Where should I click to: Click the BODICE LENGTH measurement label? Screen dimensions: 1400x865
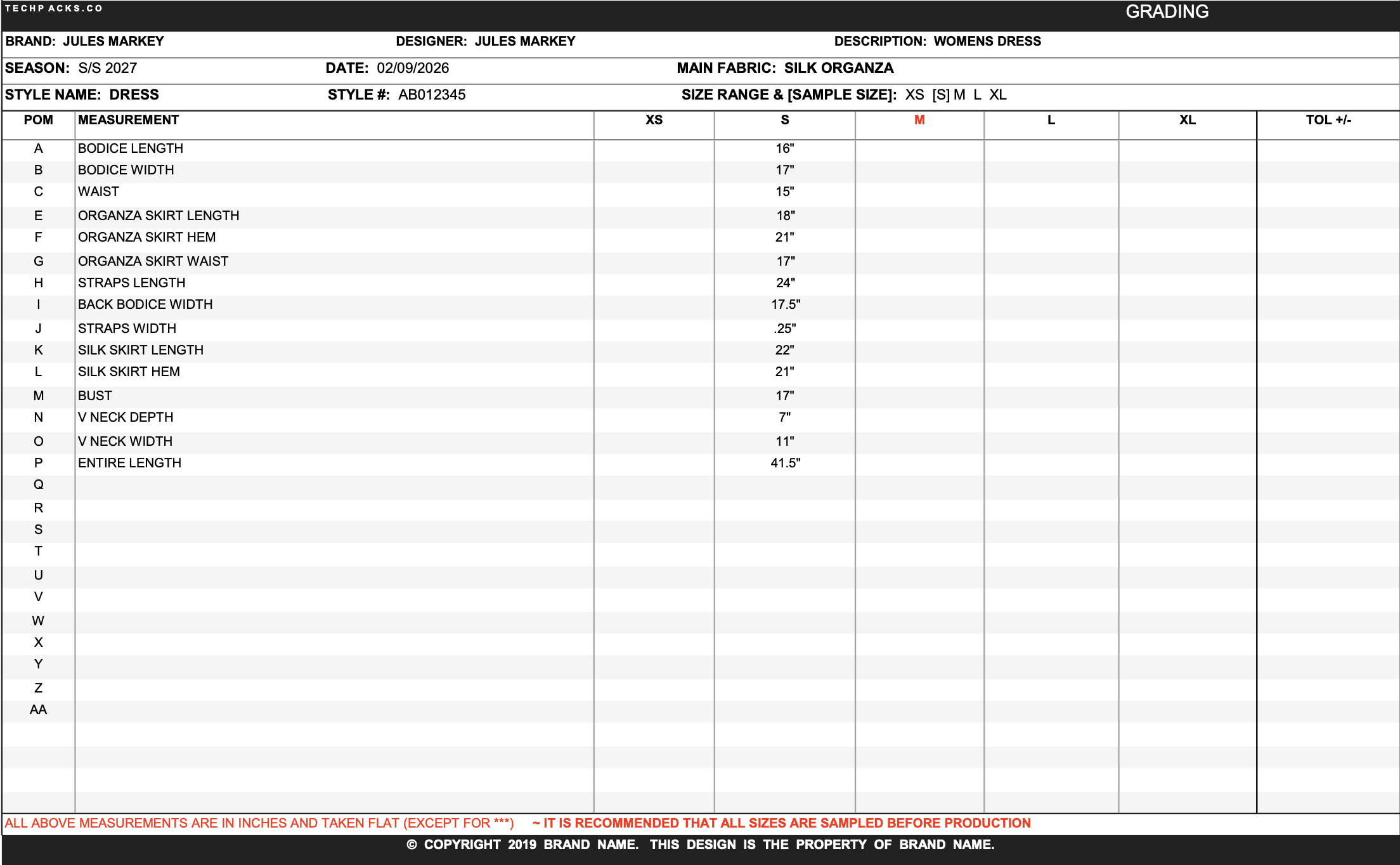click(x=131, y=148)
